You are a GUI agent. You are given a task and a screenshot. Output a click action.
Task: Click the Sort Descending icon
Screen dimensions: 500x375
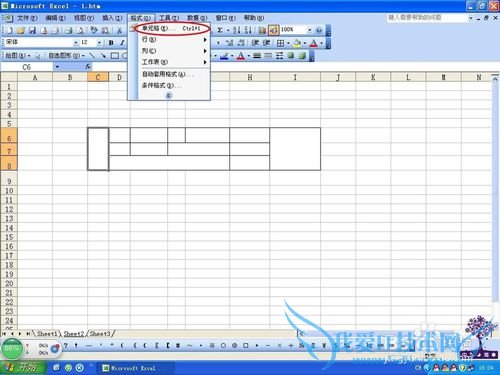[x=248, y=30]
